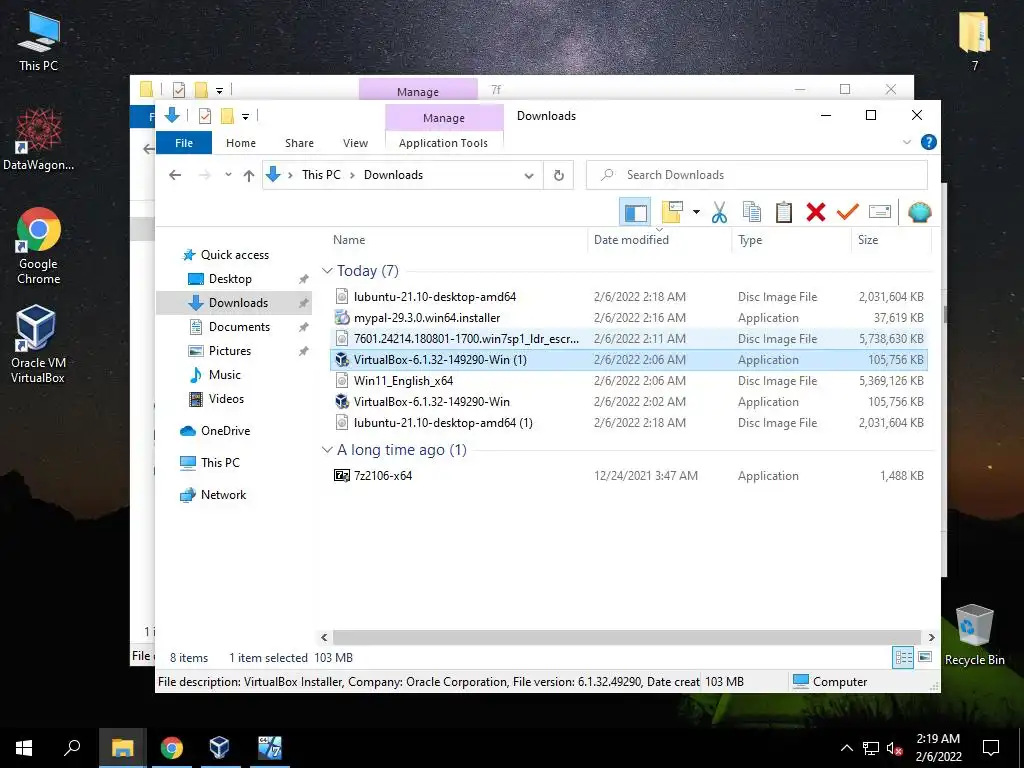
Task: Sort by Date modified column header
Action: point(631,240)
